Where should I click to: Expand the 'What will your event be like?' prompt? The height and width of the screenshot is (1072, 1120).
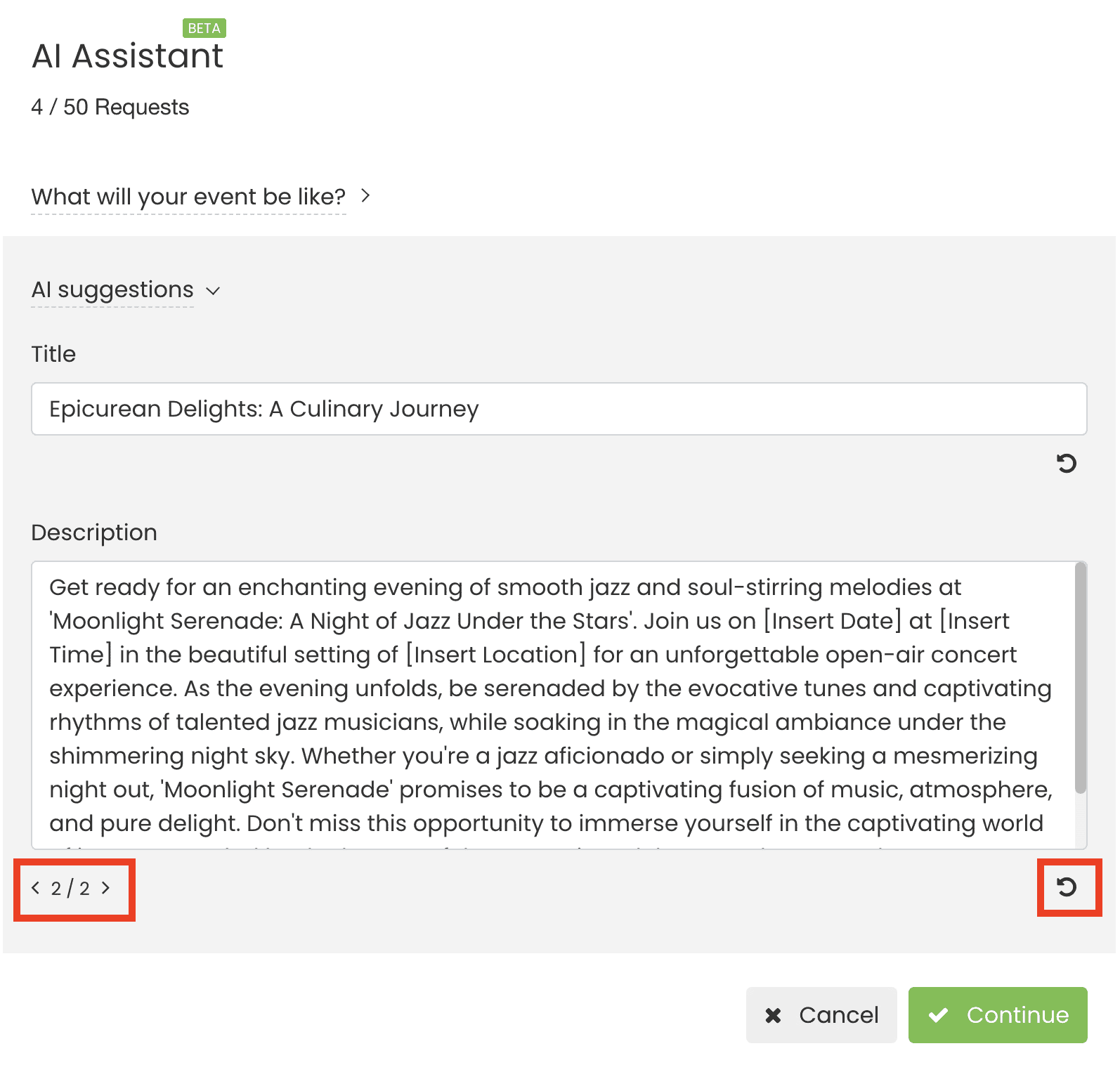pyautogui.click(x=188, y=197)
